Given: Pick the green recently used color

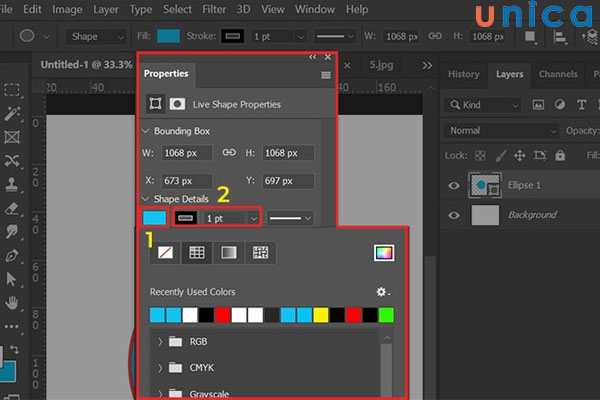Looking at the screenshot, I should pos(386,315).
